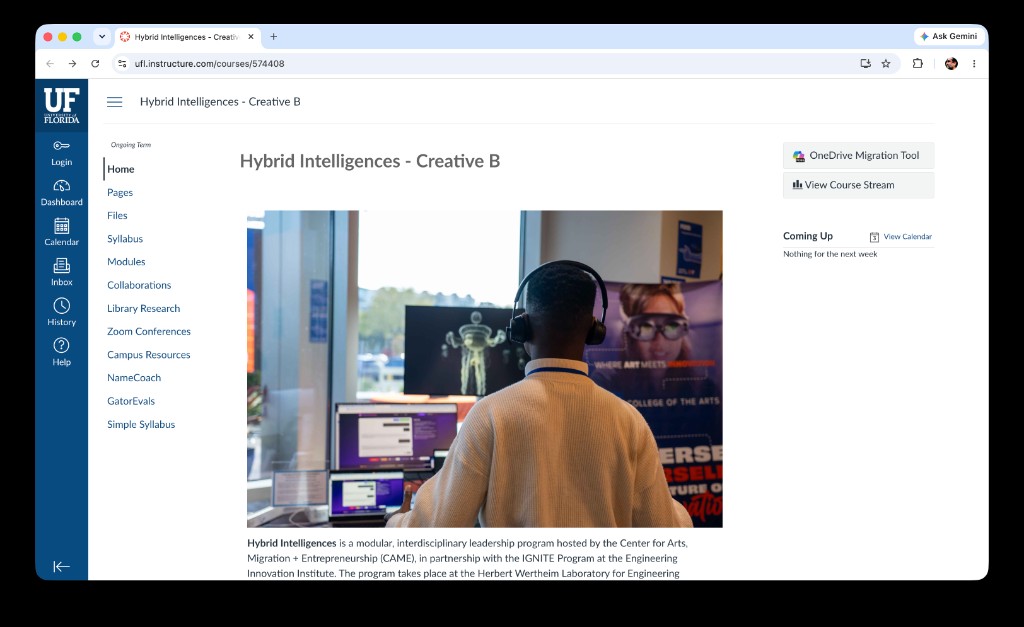1024x627 pixels.
Task: Go back with the browser back arrow
Action: (50, 63)
